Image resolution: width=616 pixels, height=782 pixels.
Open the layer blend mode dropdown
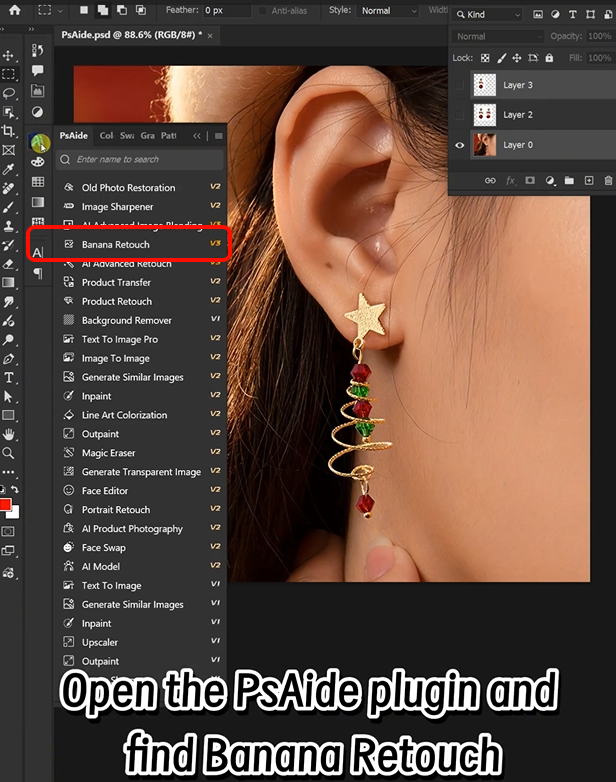point(498,36)
